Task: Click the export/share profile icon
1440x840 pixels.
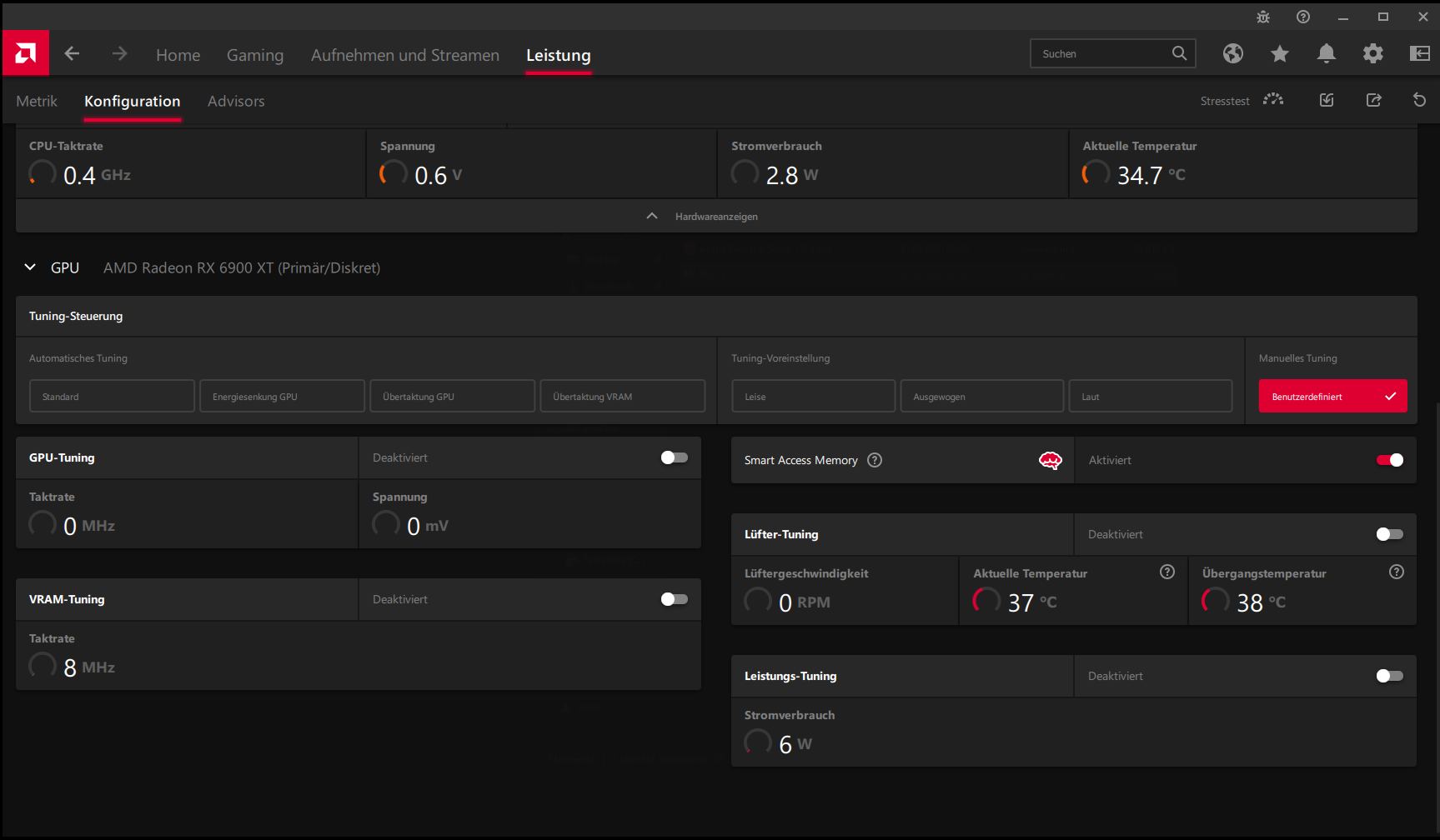Action: 1374,100
